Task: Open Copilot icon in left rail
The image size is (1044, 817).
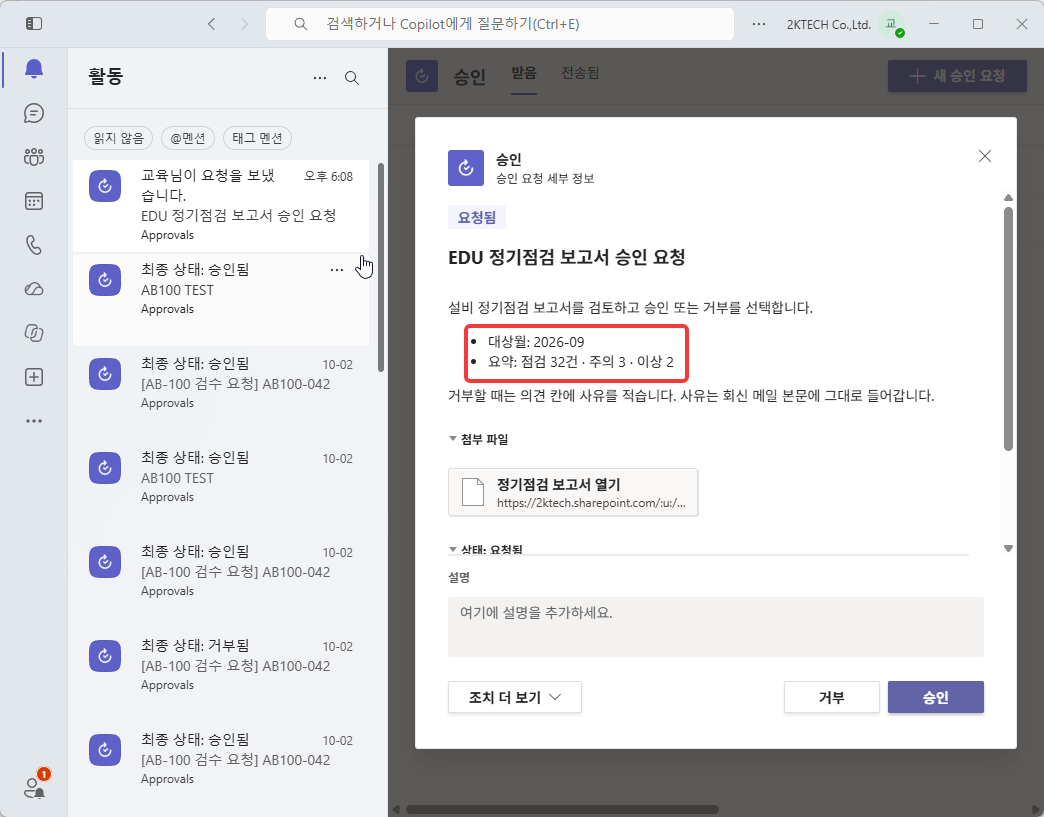Action: tap(34, 333)
